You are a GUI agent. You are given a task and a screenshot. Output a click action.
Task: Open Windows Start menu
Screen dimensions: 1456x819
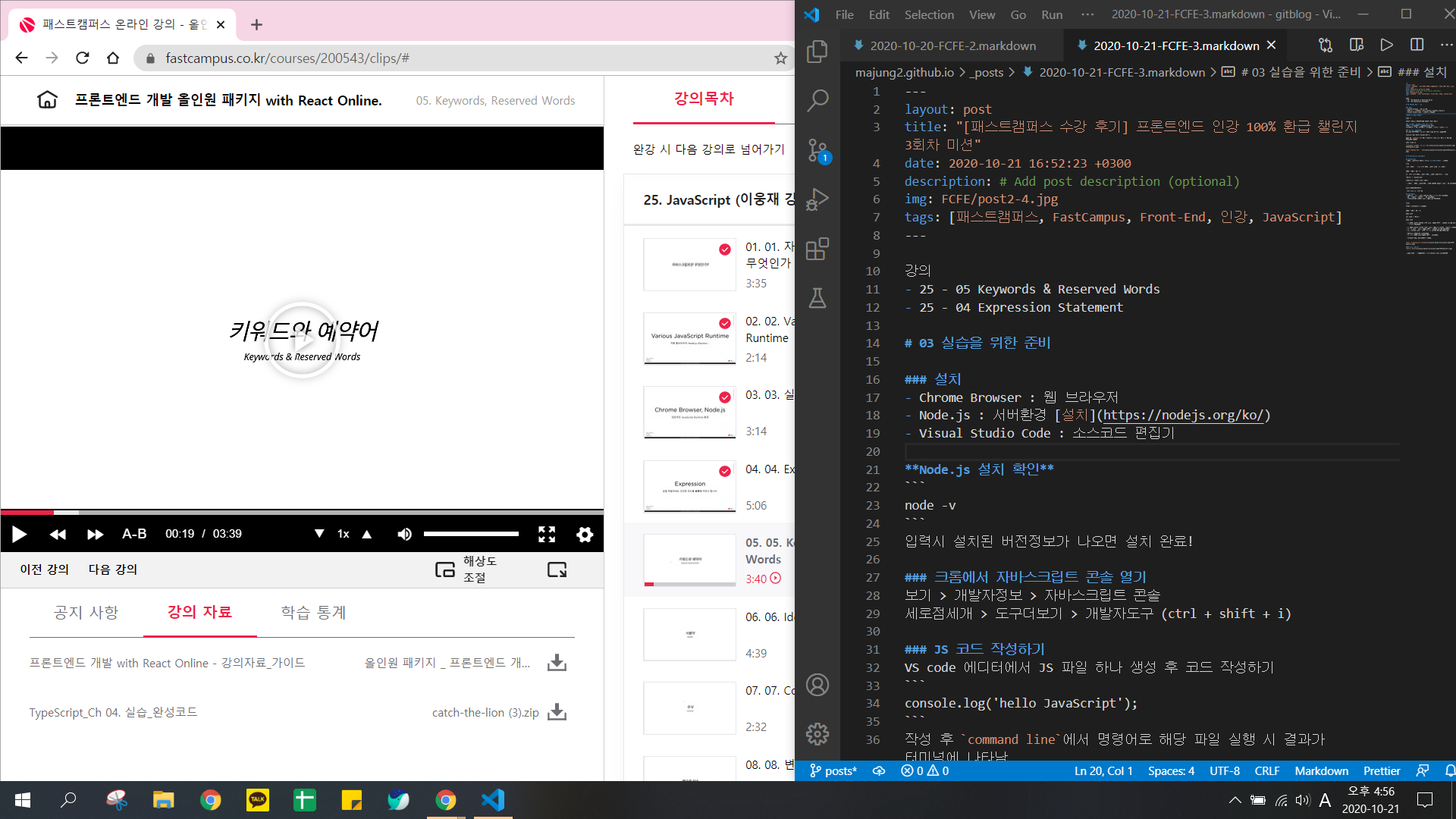click(23, 800)
